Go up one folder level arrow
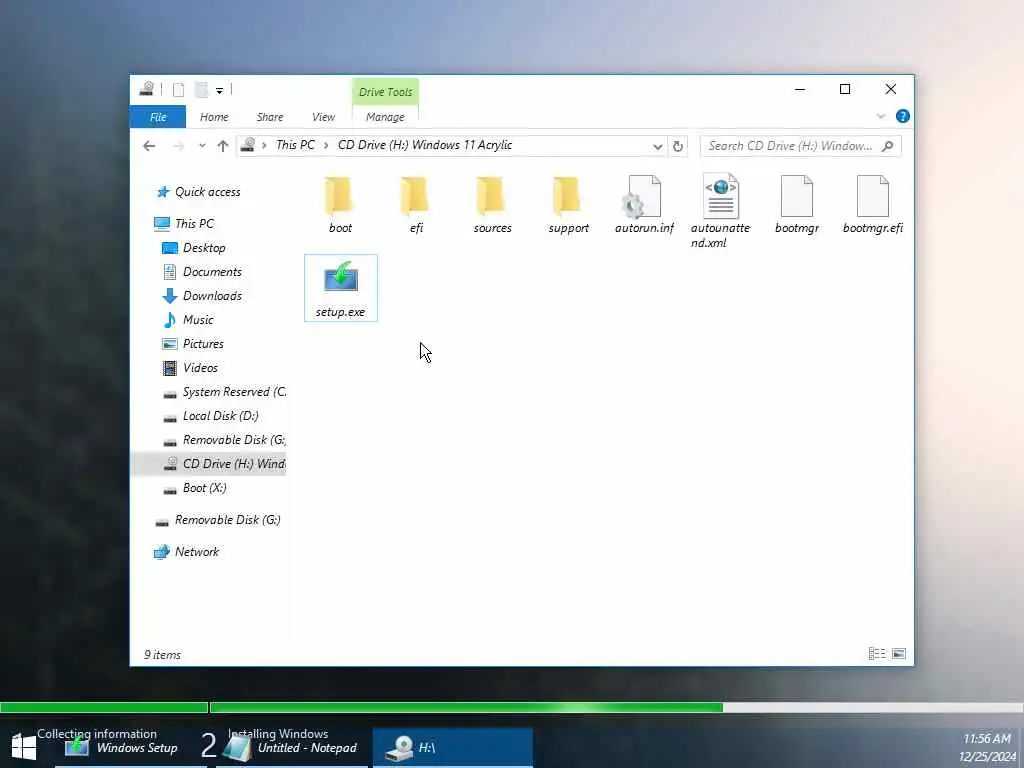The width and height of the screenshot is (1024, 768). tap(223, 146)
